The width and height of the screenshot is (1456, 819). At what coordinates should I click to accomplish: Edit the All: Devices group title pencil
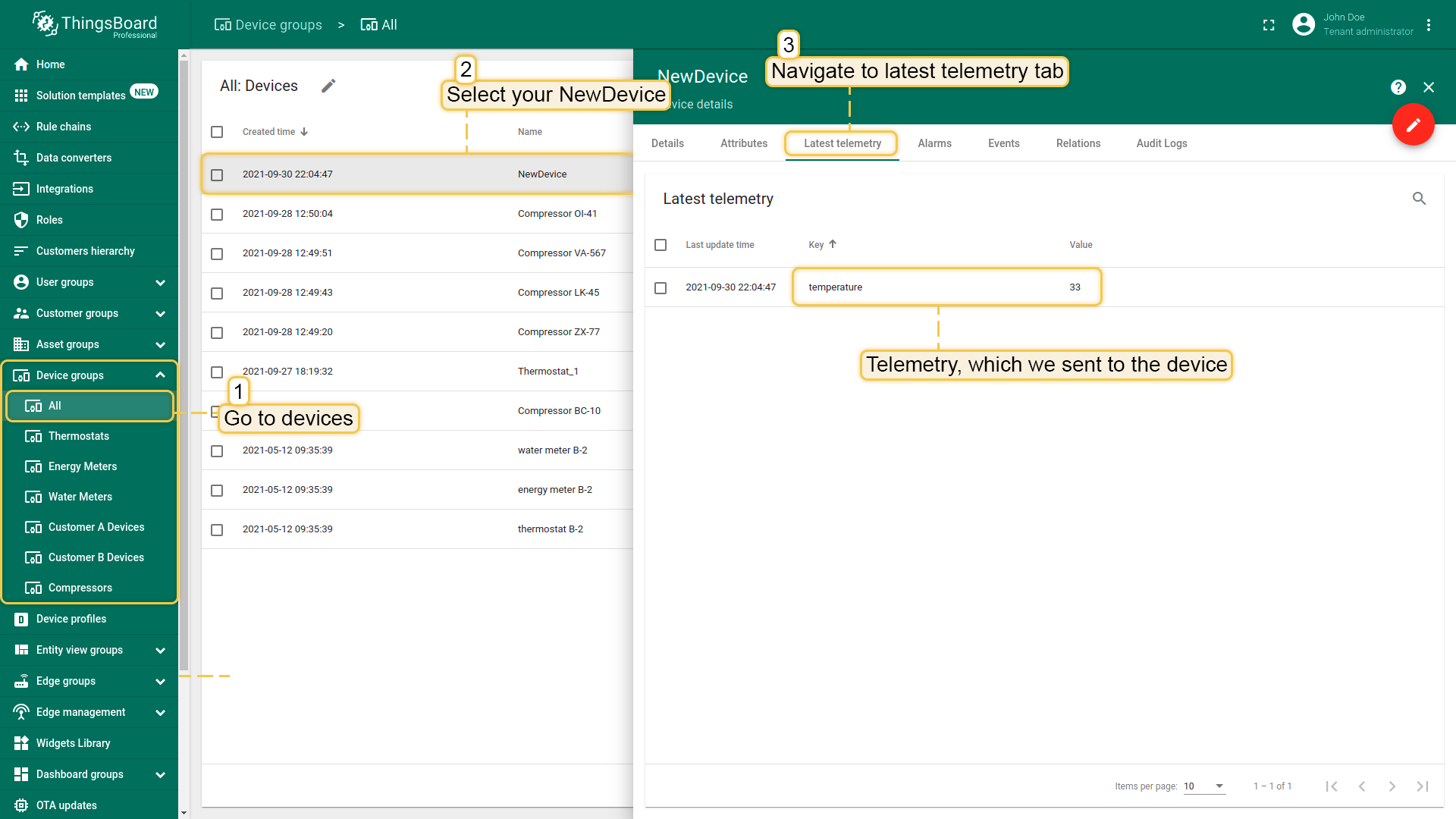pyautogui.click(x=328, y=86)
